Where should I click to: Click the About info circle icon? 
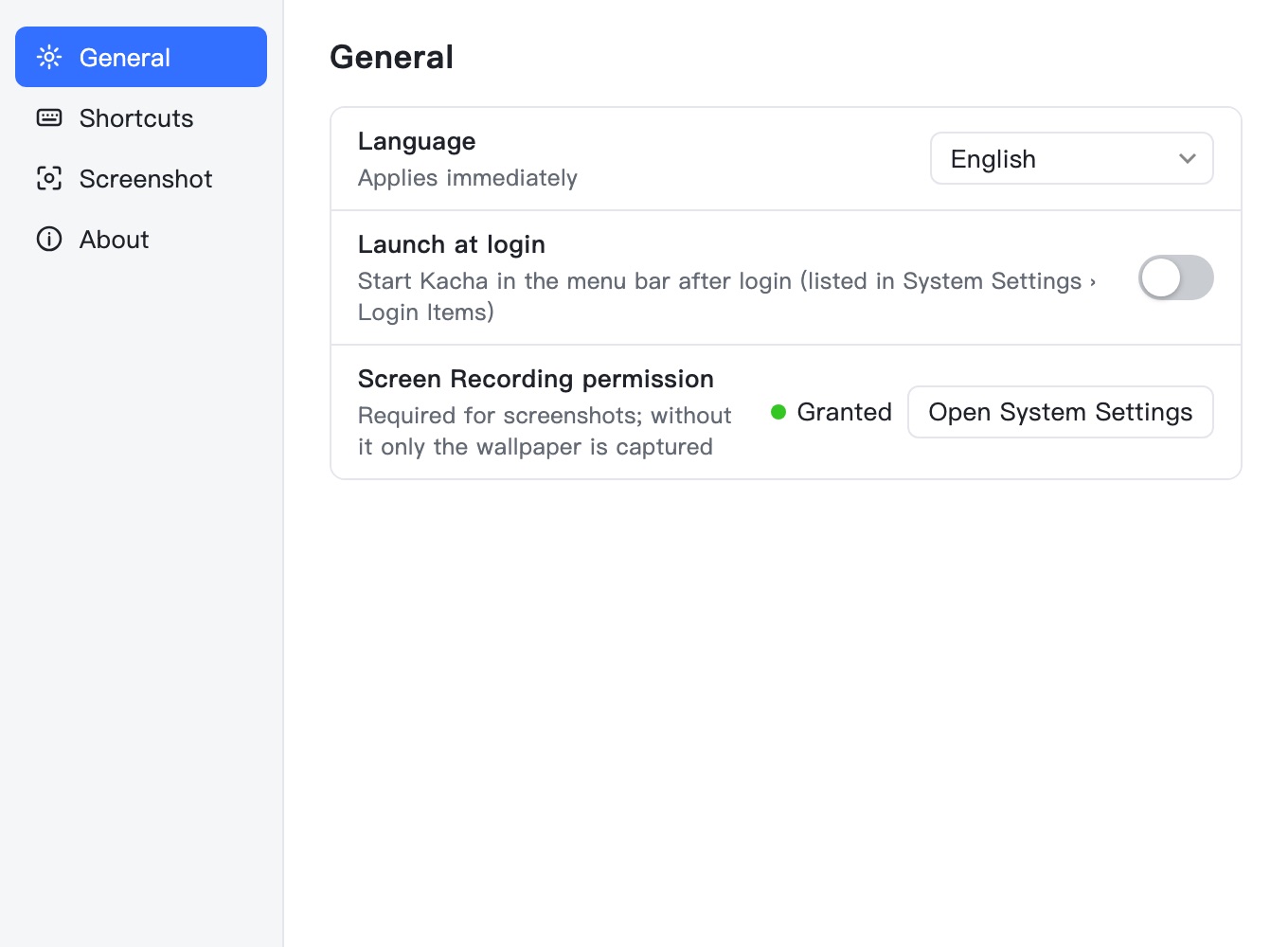[x=49, y=239]
